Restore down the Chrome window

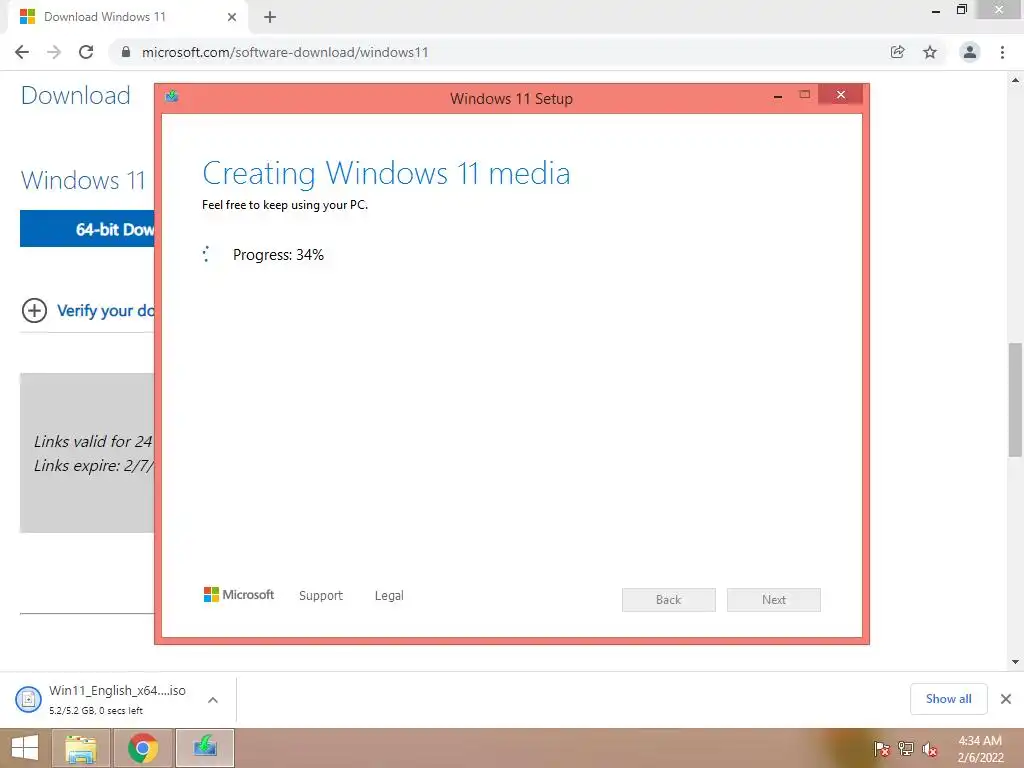(962, 9)
